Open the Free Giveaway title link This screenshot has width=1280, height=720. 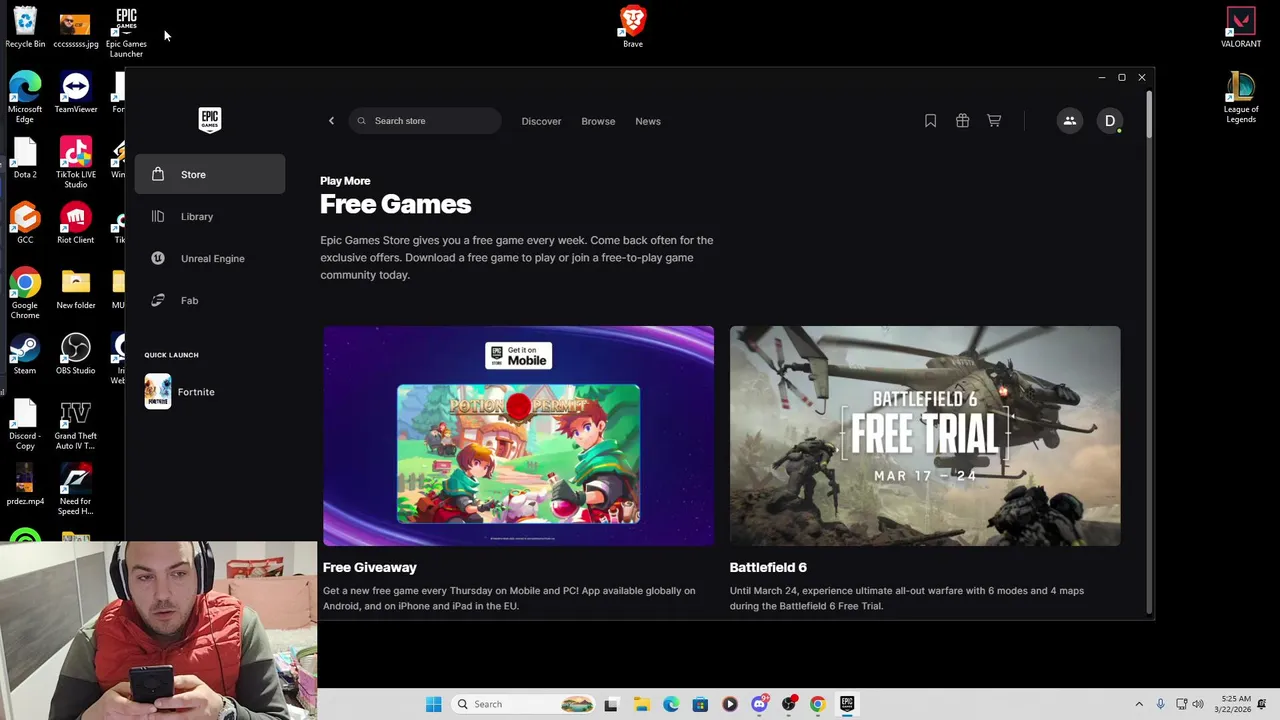(x=370, y=567)
